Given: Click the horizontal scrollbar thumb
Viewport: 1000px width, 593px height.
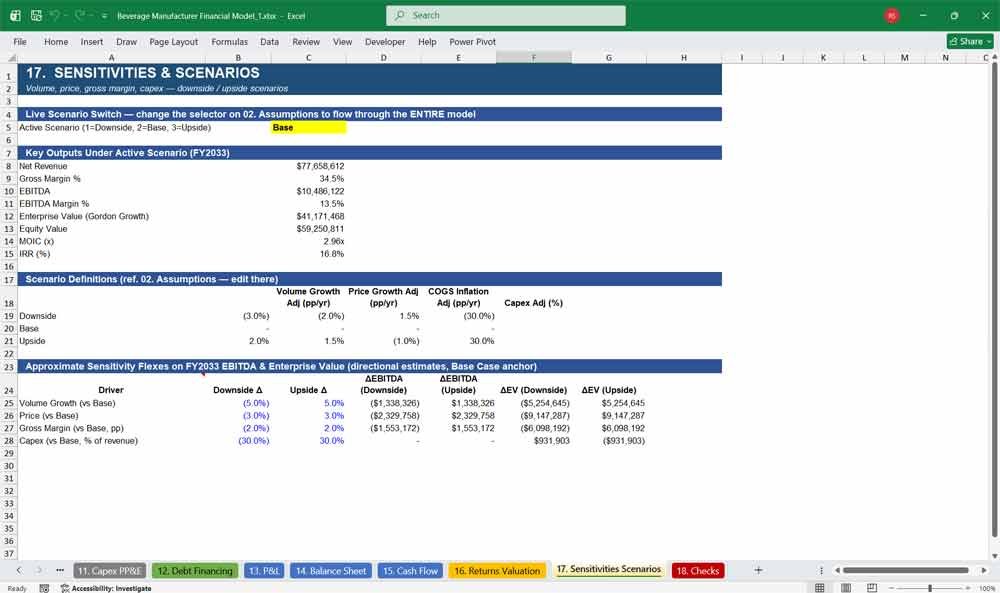Looking at the screenshot, I should [x=906, y=570].
